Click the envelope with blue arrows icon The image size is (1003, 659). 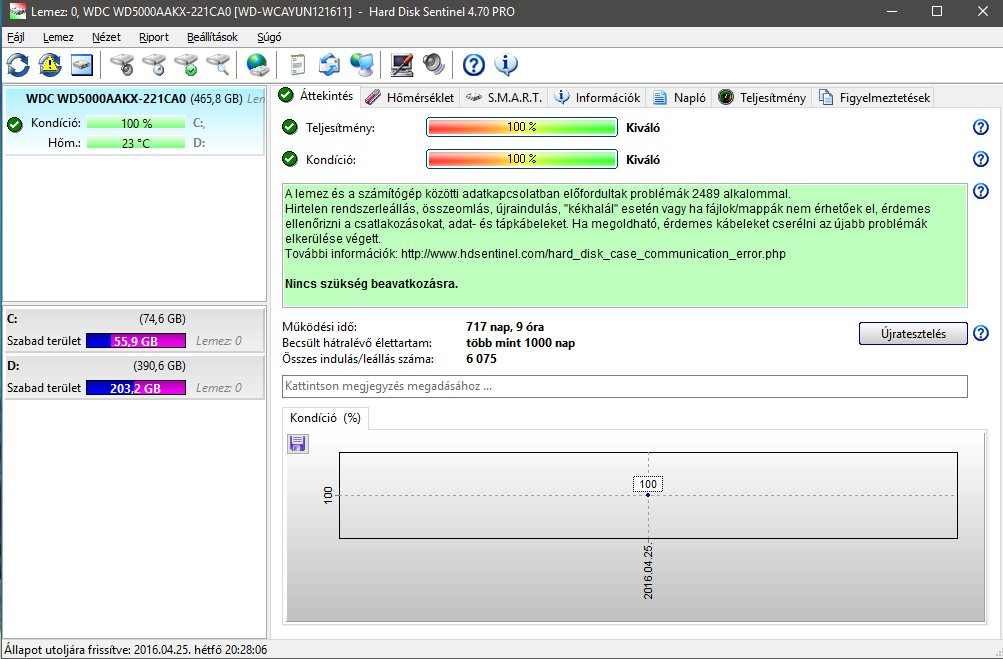point(329,65)
